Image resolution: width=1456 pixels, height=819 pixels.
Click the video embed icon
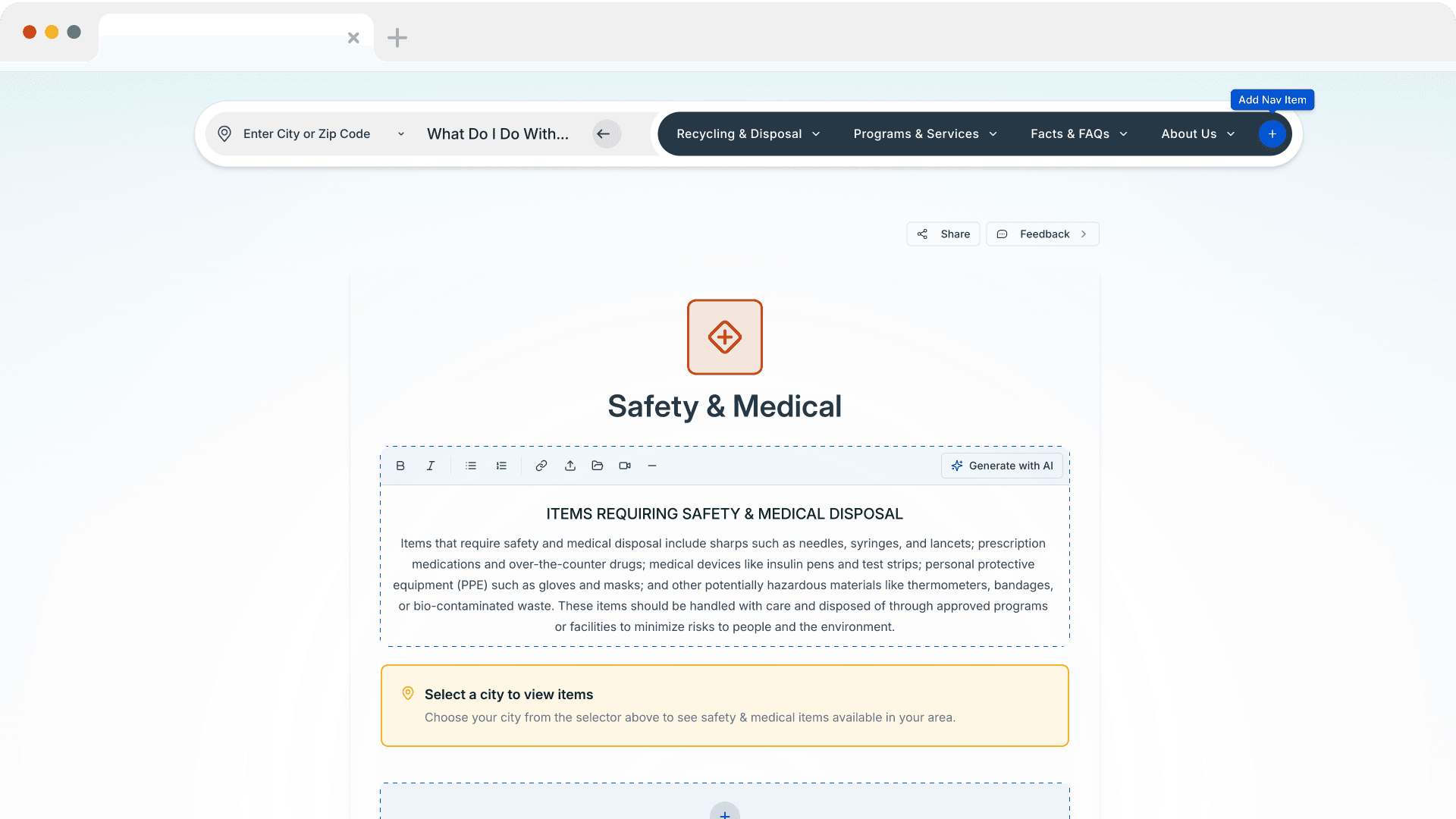point(625,466)
